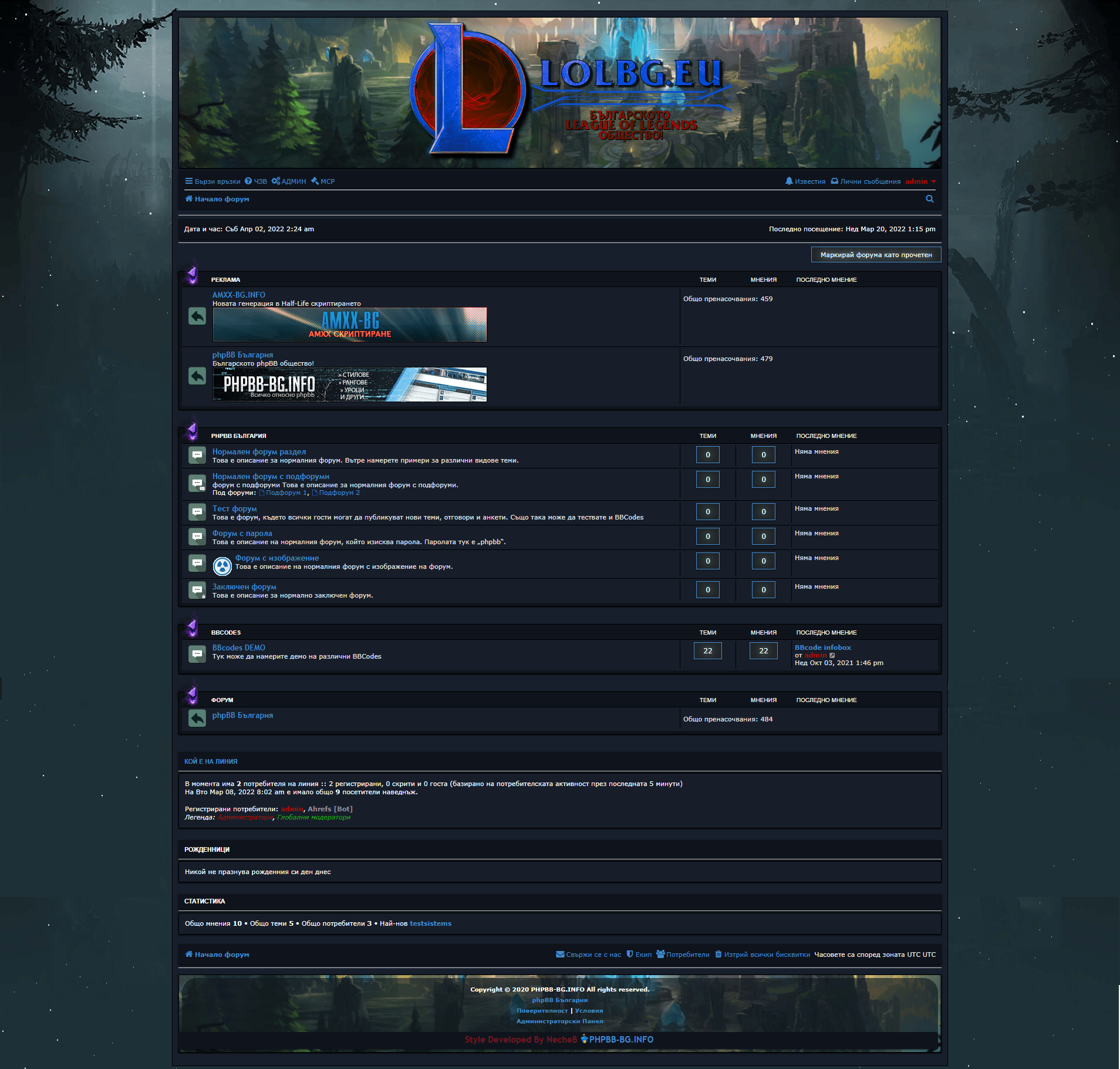Open Потребители members link
The width and height of the screenshot is (1120, 1069).
[683, 955]
